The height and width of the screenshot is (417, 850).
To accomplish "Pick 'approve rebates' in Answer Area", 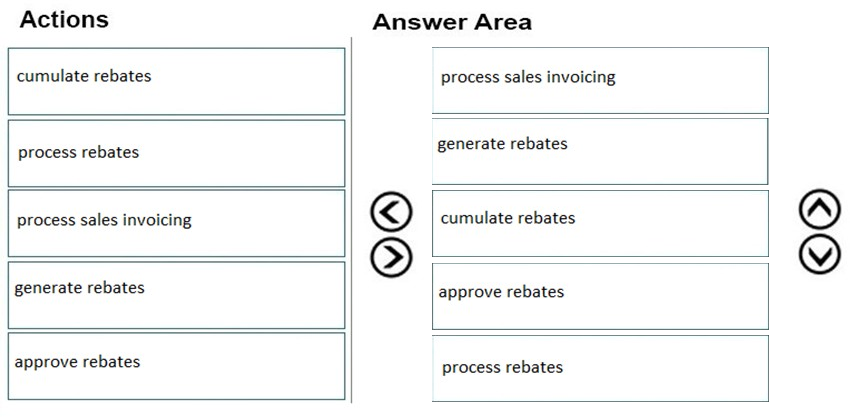I will [x=600, y=296].
